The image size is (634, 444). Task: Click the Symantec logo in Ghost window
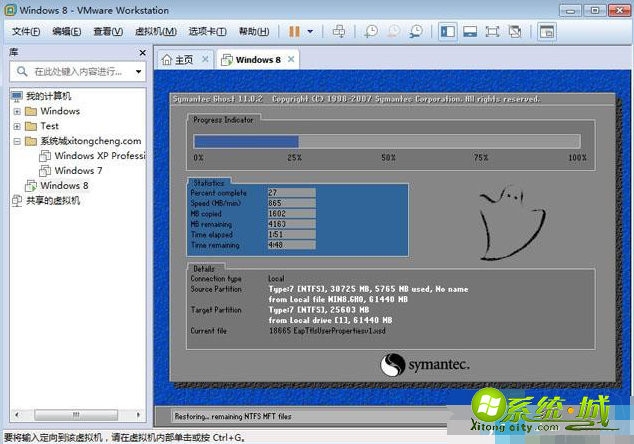(x=425, y=365)
